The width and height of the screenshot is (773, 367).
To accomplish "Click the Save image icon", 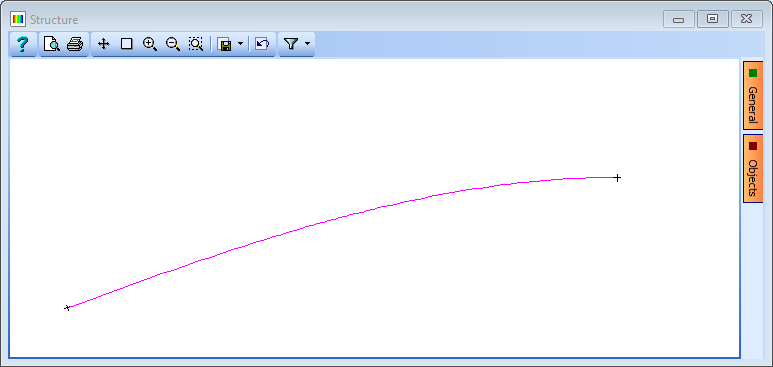I will 225,44.
